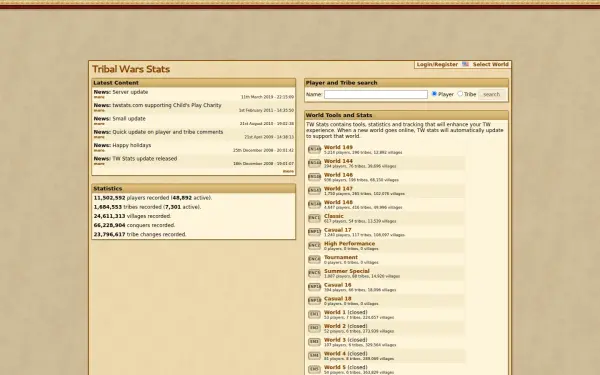Select the Tribe radio button
The height and width of the screenshot is (375, 600).
click(460, 94)
